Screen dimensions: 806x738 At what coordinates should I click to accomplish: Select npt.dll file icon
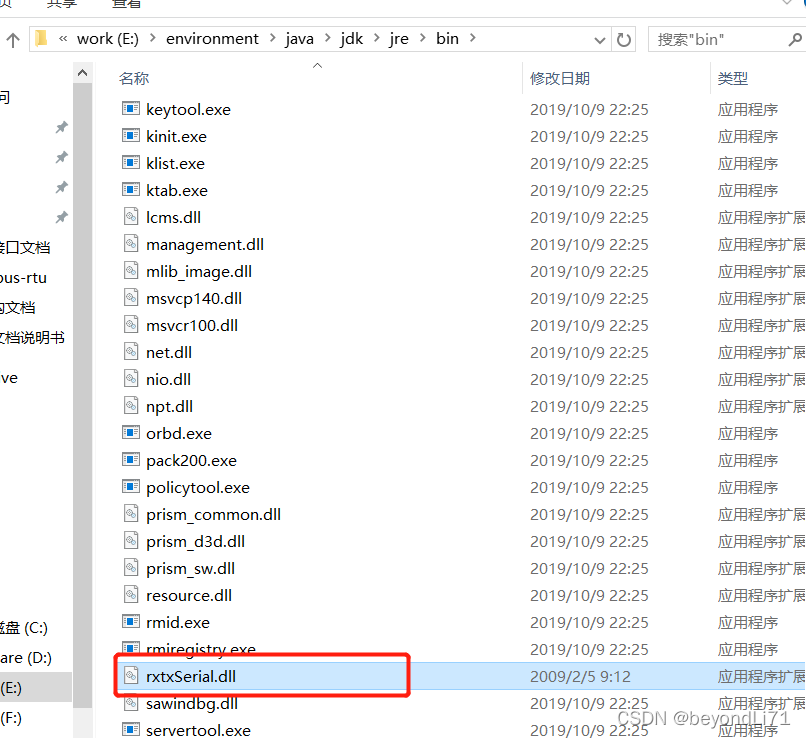pyautogui.click(x=131, y=405)
